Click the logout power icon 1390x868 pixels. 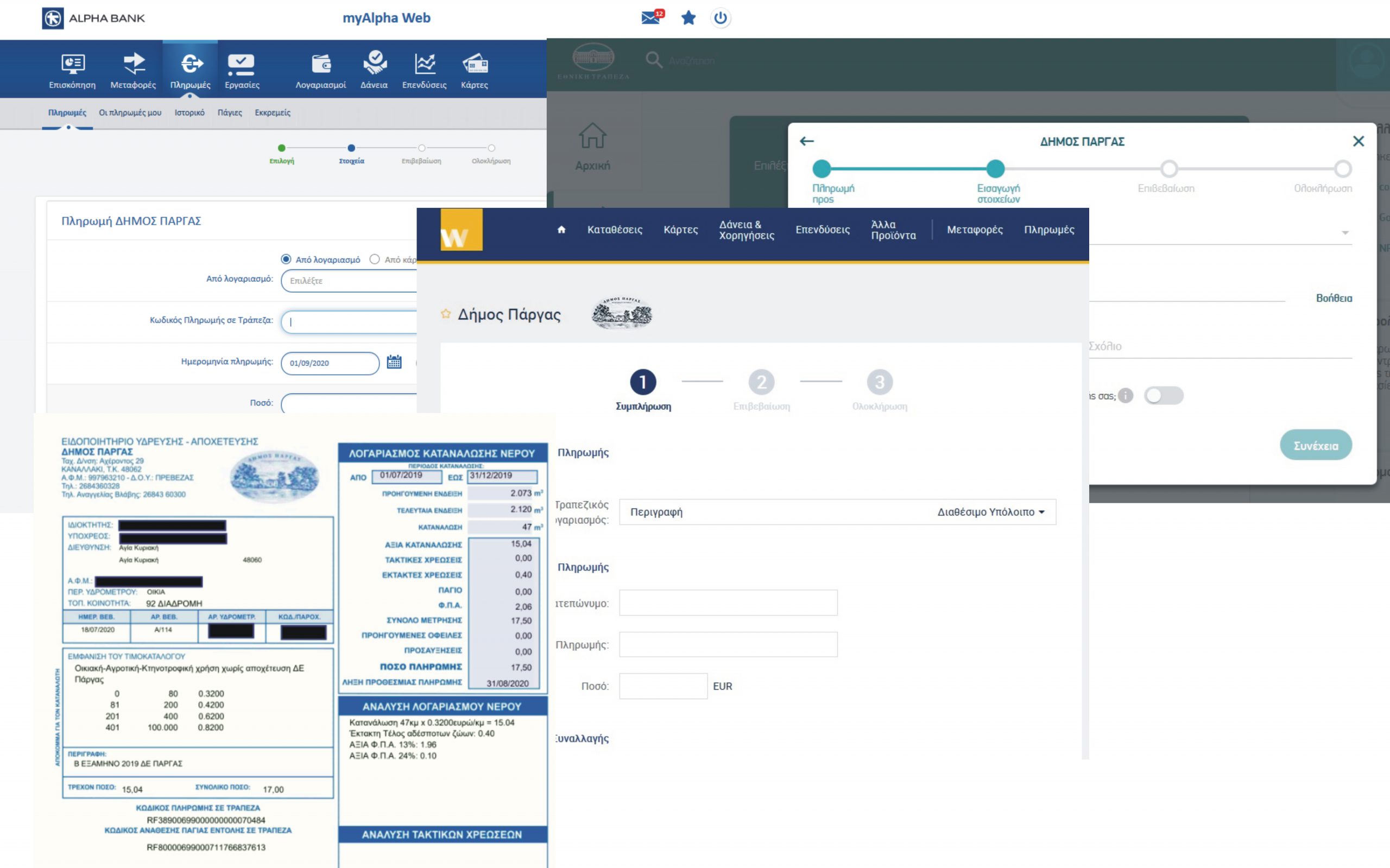click(720, 18)
